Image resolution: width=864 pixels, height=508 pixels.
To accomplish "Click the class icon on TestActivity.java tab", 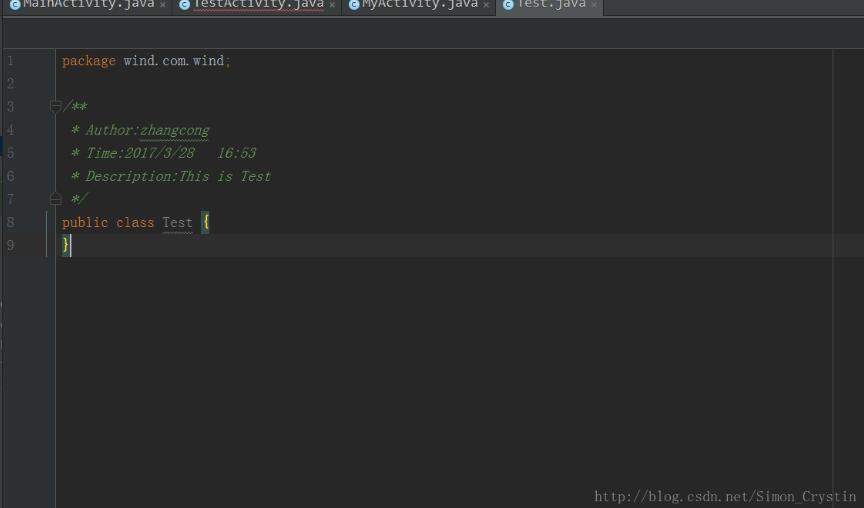I will 185,5.
